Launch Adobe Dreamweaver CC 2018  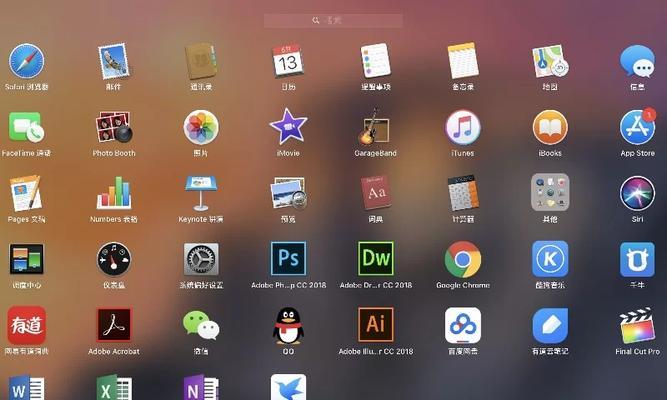(375, 258)
